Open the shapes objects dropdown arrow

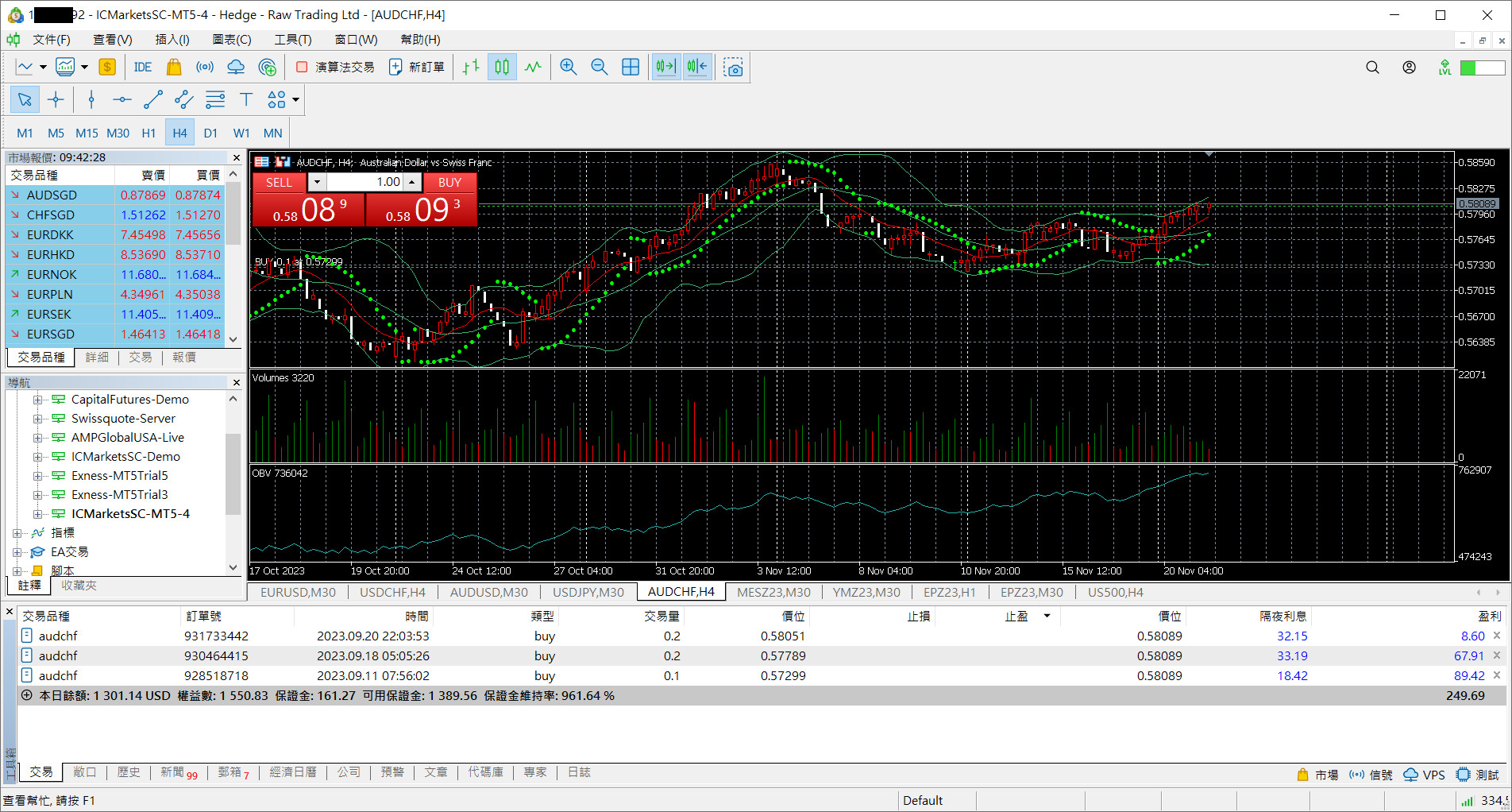pos(295,99)
